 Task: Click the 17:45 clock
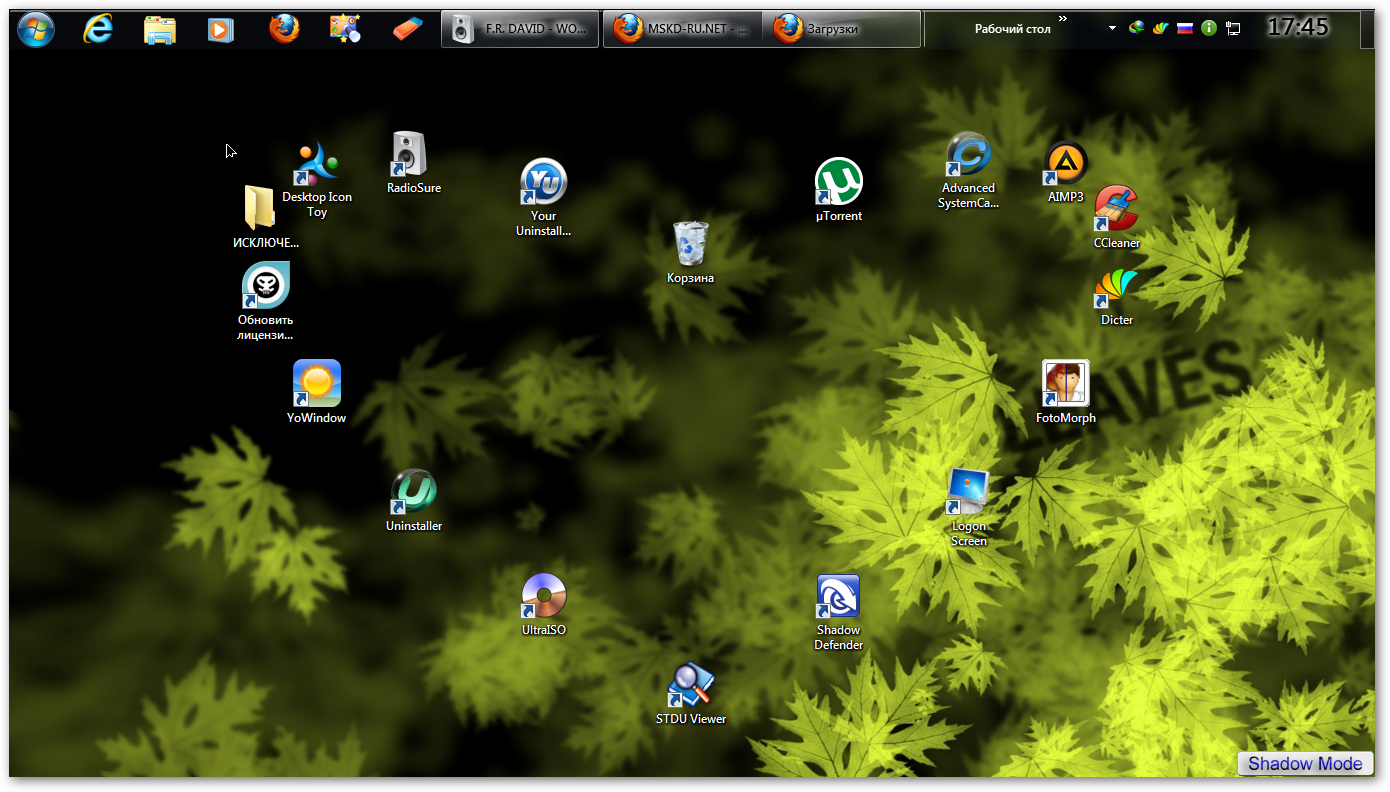[x=1298, y=27]
